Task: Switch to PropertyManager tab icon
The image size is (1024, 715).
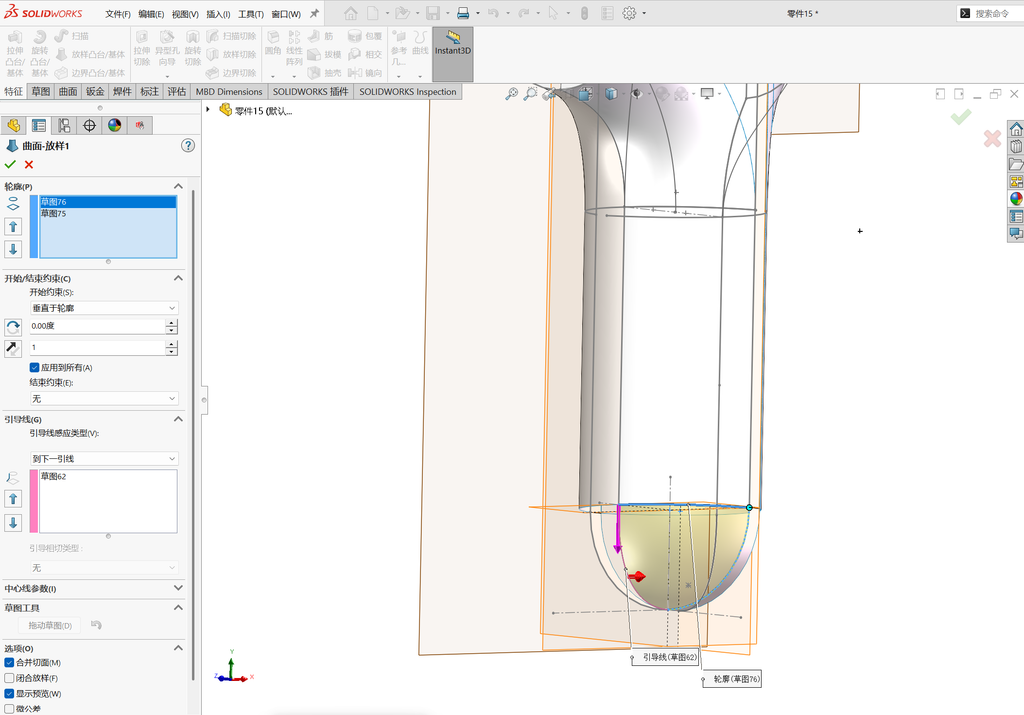Action: pyautogui.click(x=39, y=125)
